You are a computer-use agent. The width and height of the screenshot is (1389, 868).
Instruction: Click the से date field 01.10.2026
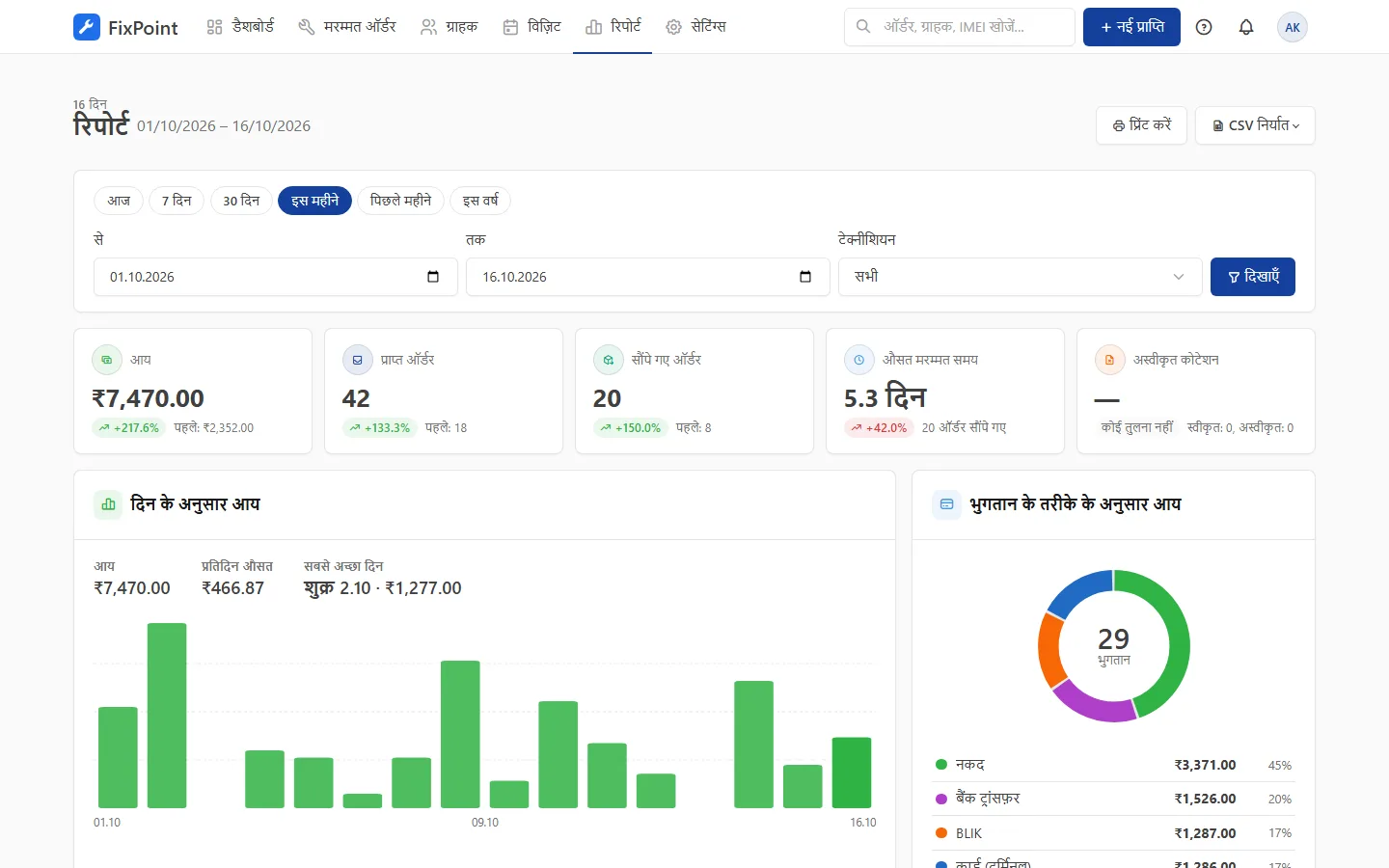pos(276,277)
